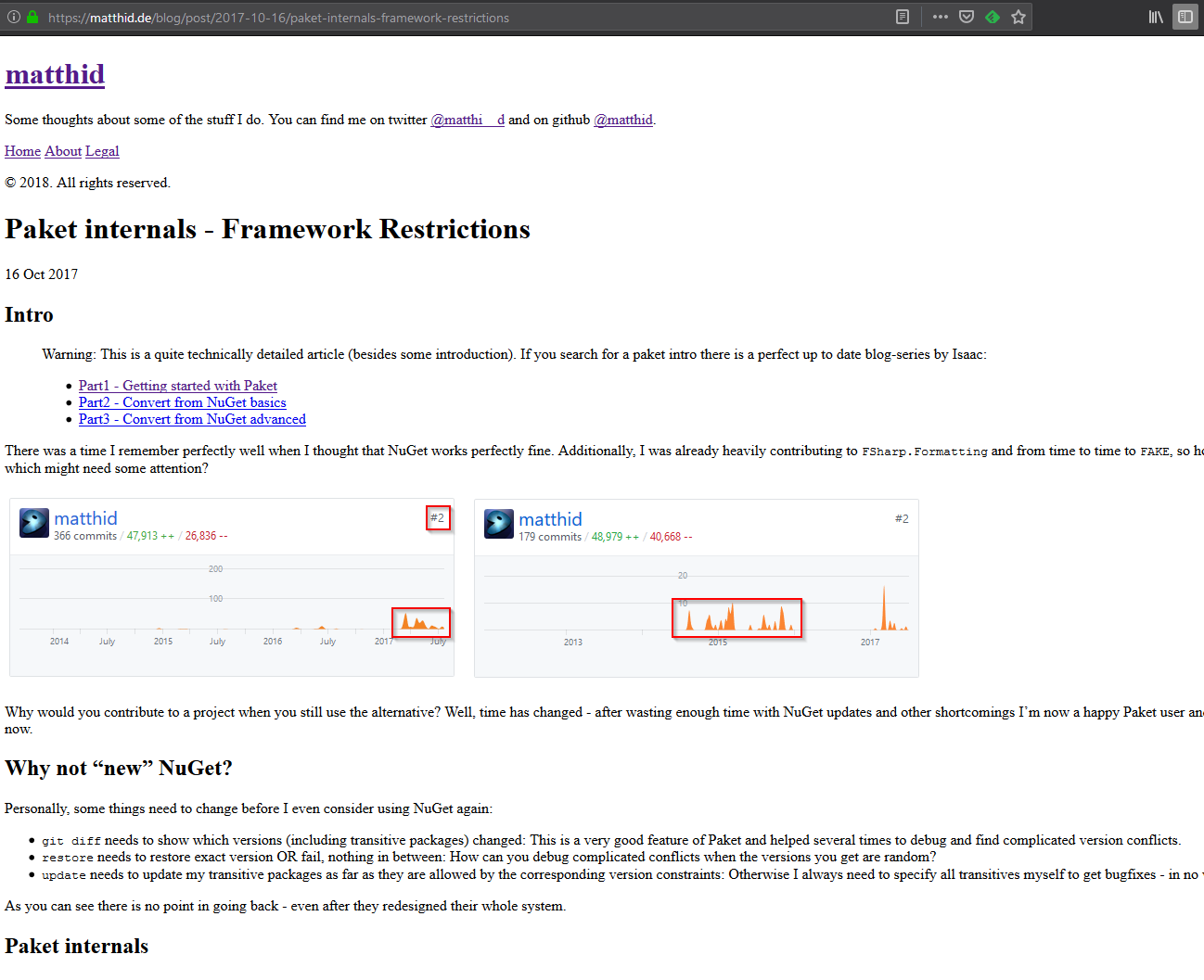Viewport: 1204px width, 980px height.
Task: Click the 'Why not “new” NuGet?' heading
Action: [119, 769]
